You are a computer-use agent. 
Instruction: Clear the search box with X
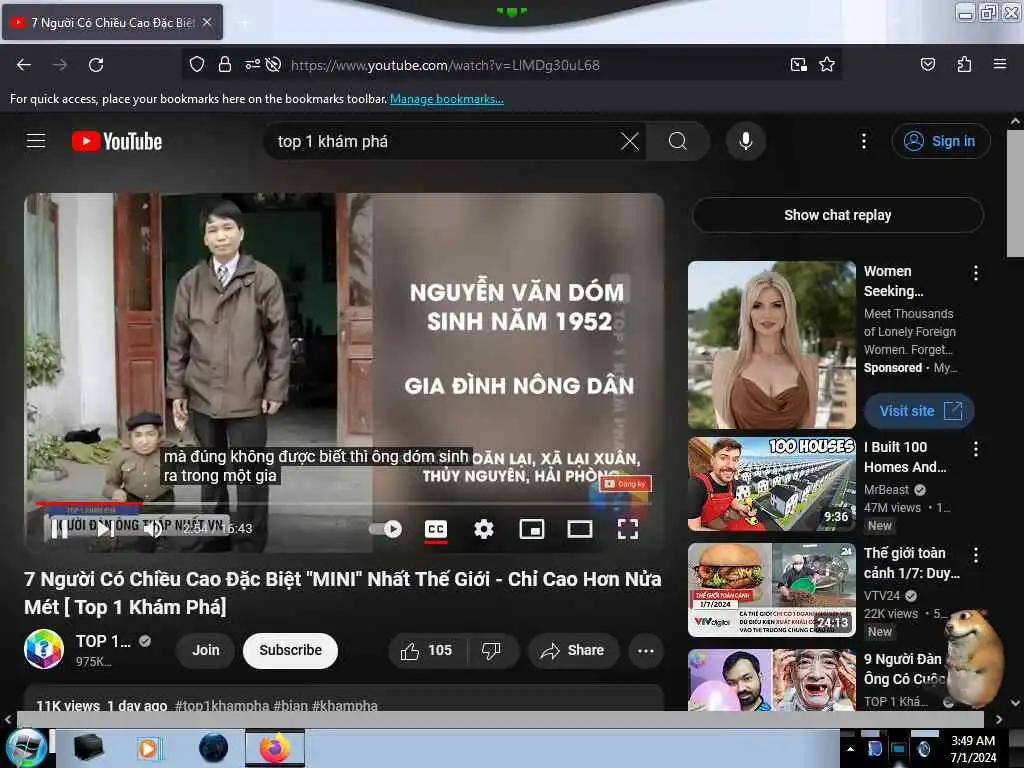pos(630,141)
